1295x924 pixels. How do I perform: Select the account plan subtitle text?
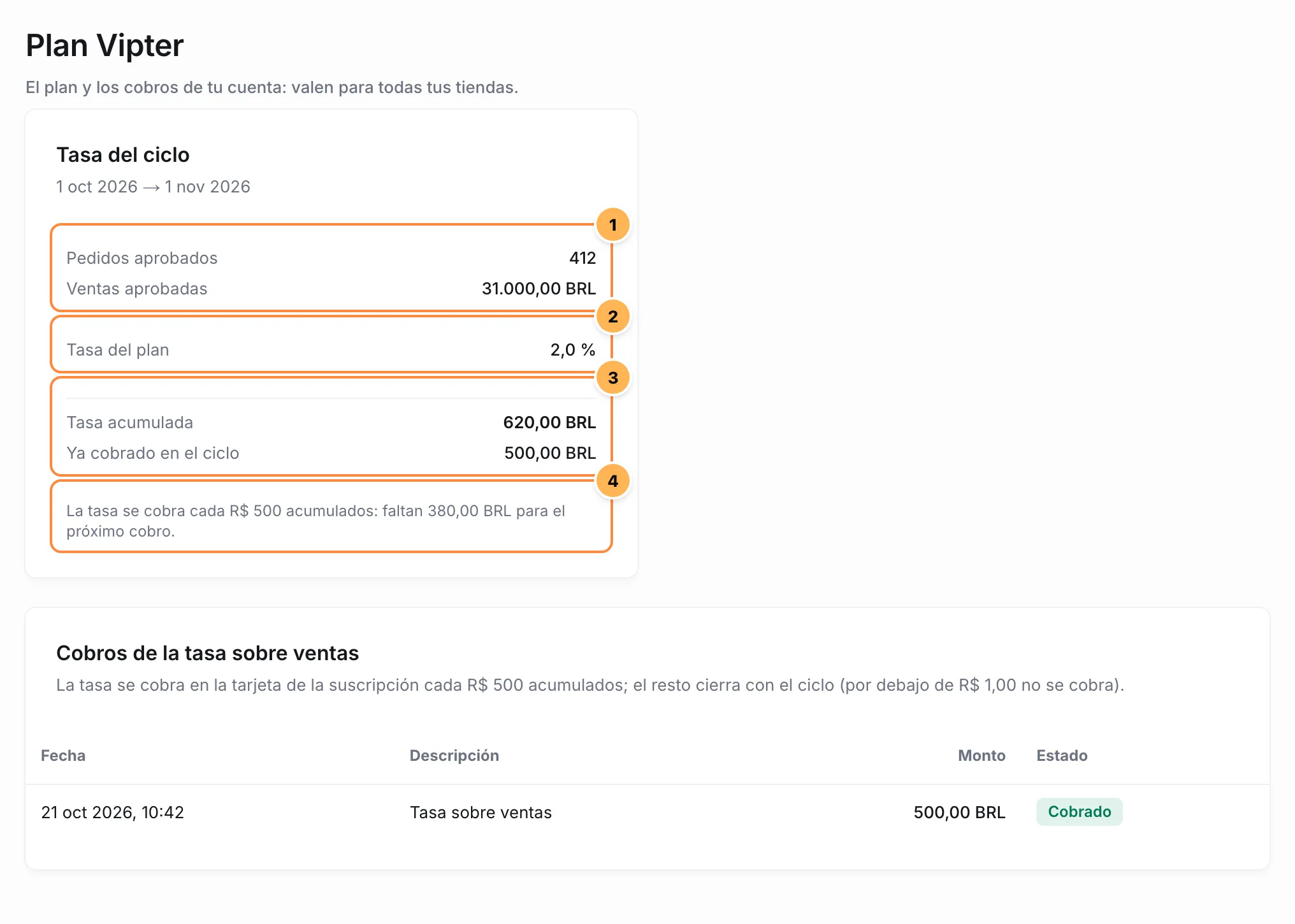pyautogui.click(x=272, y=87)
